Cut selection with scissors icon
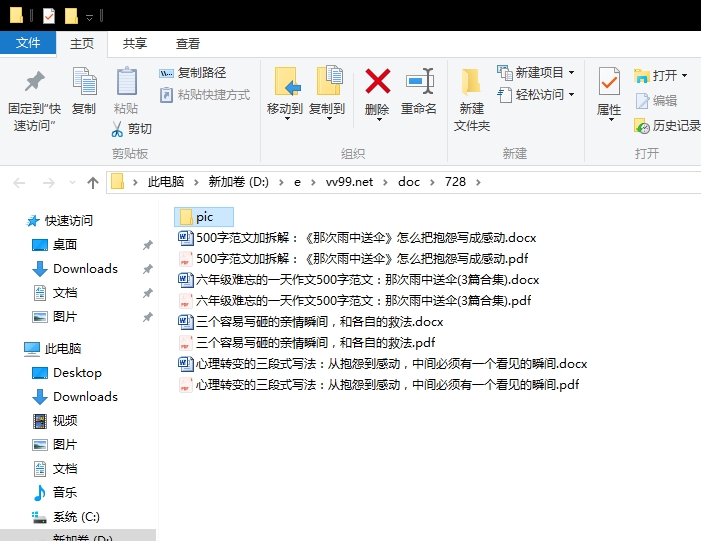Image resolution: width=701 pixels, height=541 pixels. tap(131, 129)
